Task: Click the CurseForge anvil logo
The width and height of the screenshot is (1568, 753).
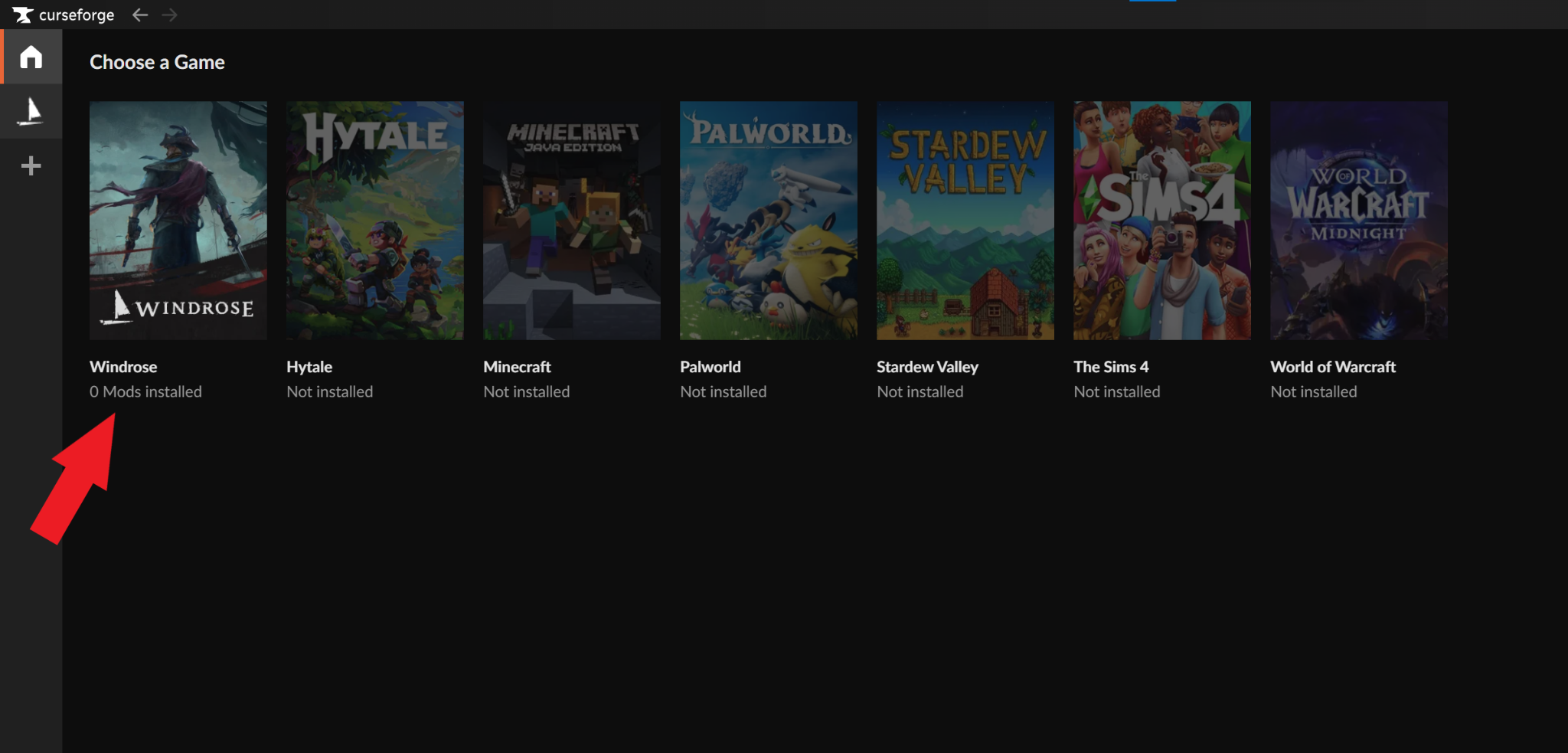Action: pyautogui.click(x=22, y=15)
